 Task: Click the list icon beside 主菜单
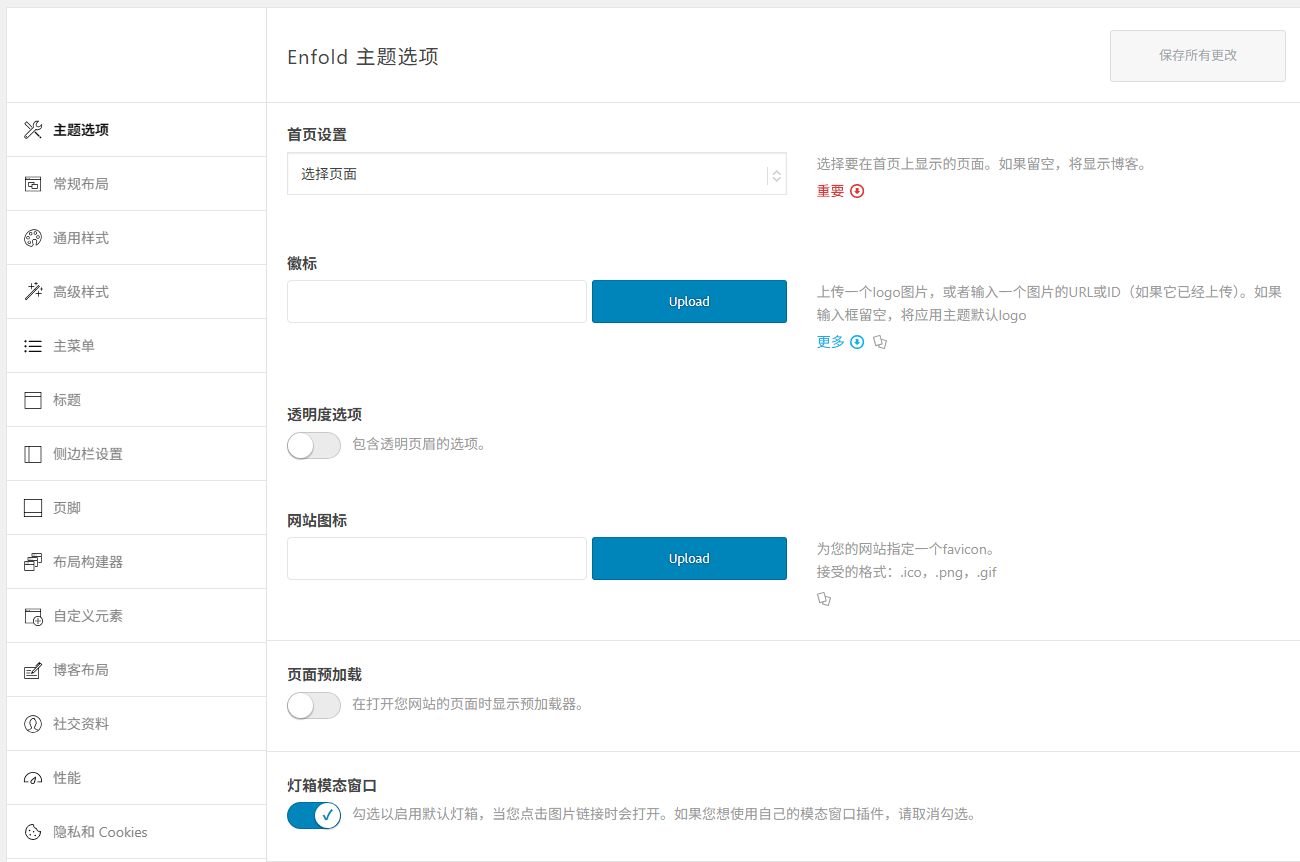(x=33, y=346)
